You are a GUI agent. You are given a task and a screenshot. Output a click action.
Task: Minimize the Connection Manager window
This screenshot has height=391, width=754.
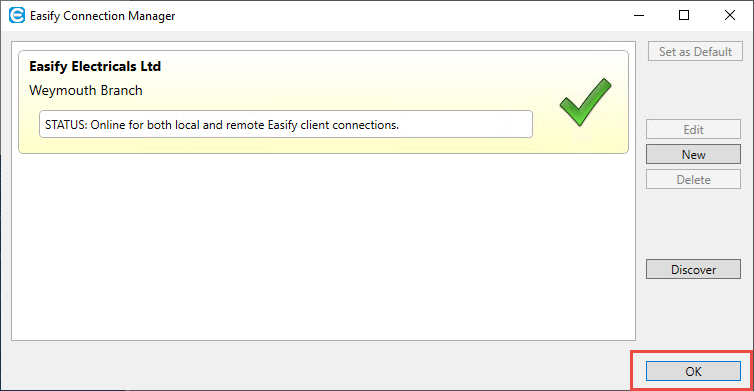coord(639,15)
